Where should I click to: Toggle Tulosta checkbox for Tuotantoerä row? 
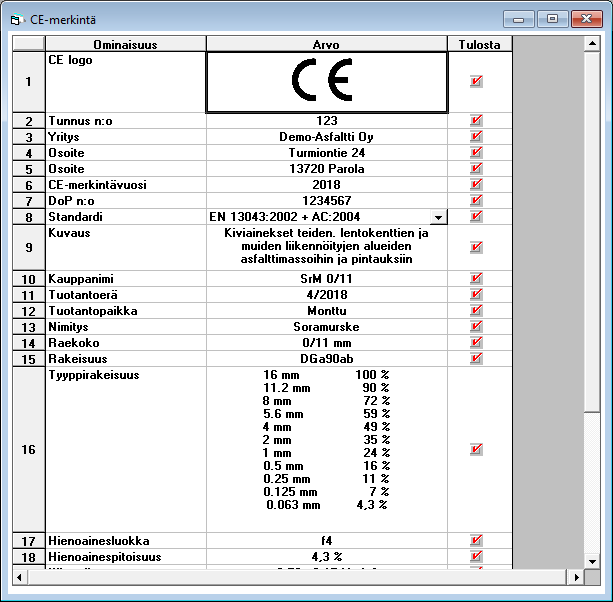click(x=476, y=295)
